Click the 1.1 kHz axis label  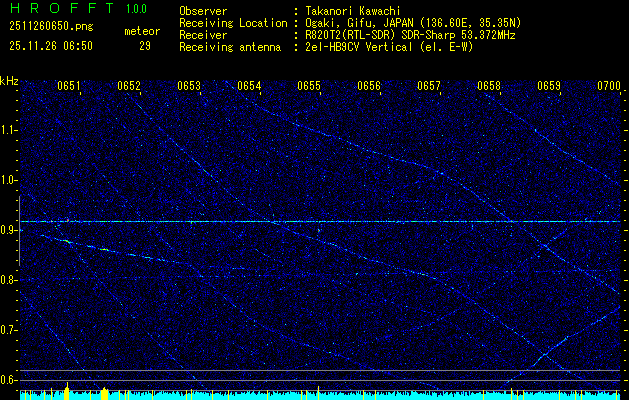click(x=9, y=130)
